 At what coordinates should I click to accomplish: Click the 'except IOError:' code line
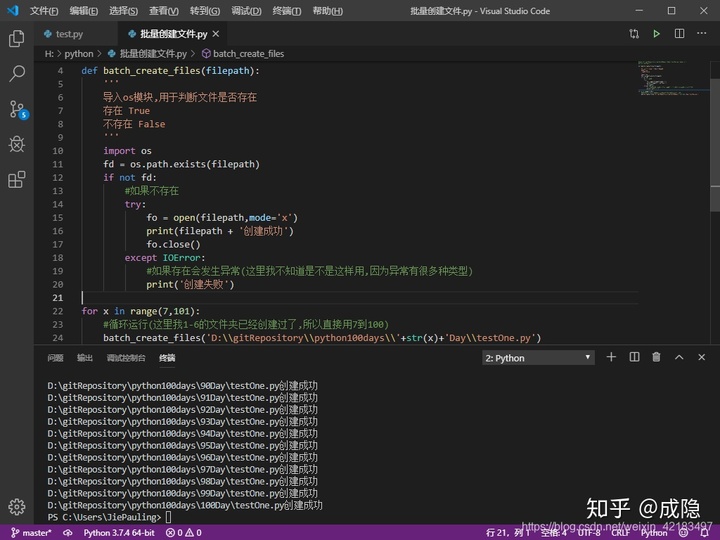pos(165,258)
